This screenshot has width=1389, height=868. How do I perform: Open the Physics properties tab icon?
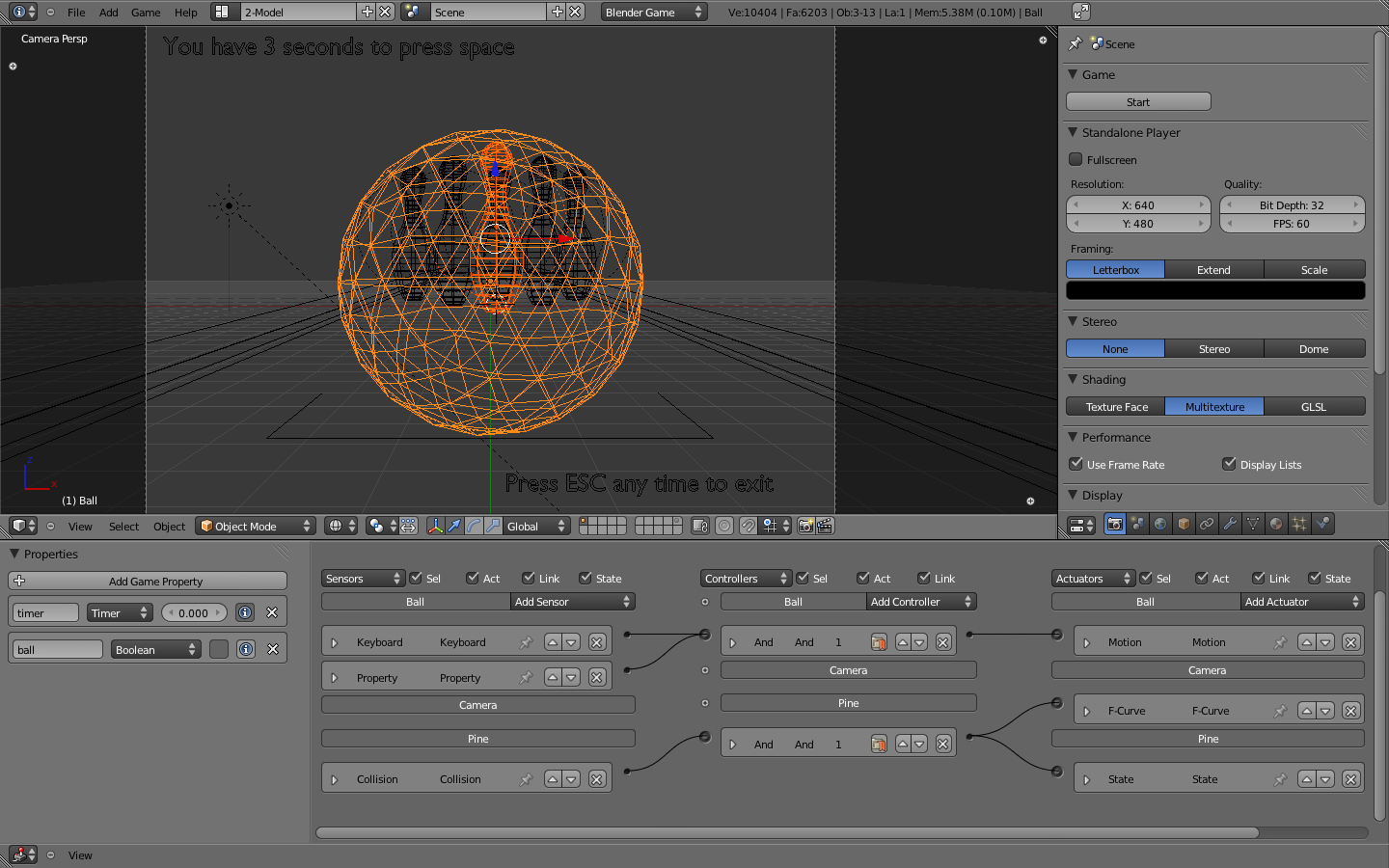pos(1322,524)
